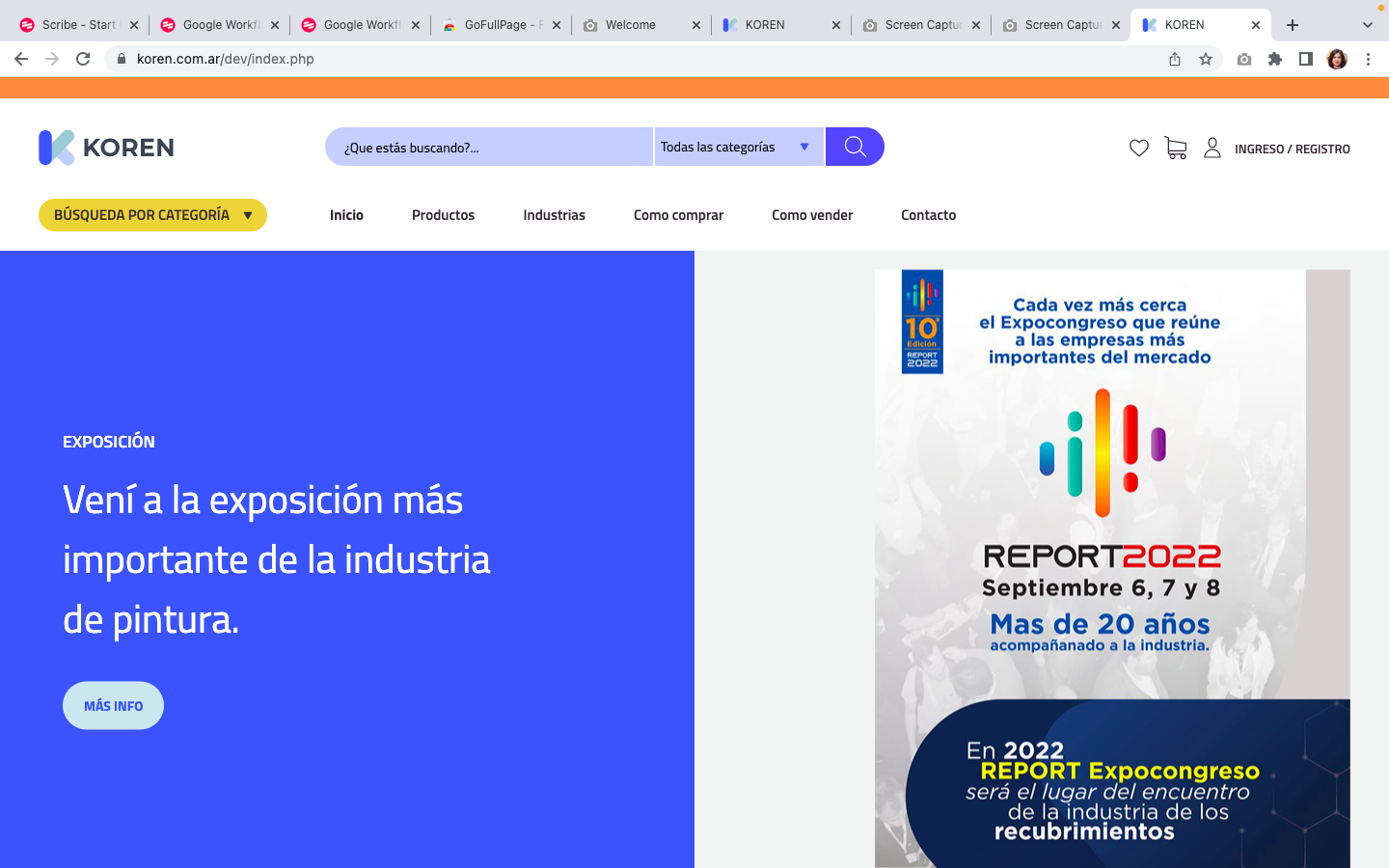Close the Scribe - Start tab
The width and height of the screenshot is (1389, 868).
point(134,25)
